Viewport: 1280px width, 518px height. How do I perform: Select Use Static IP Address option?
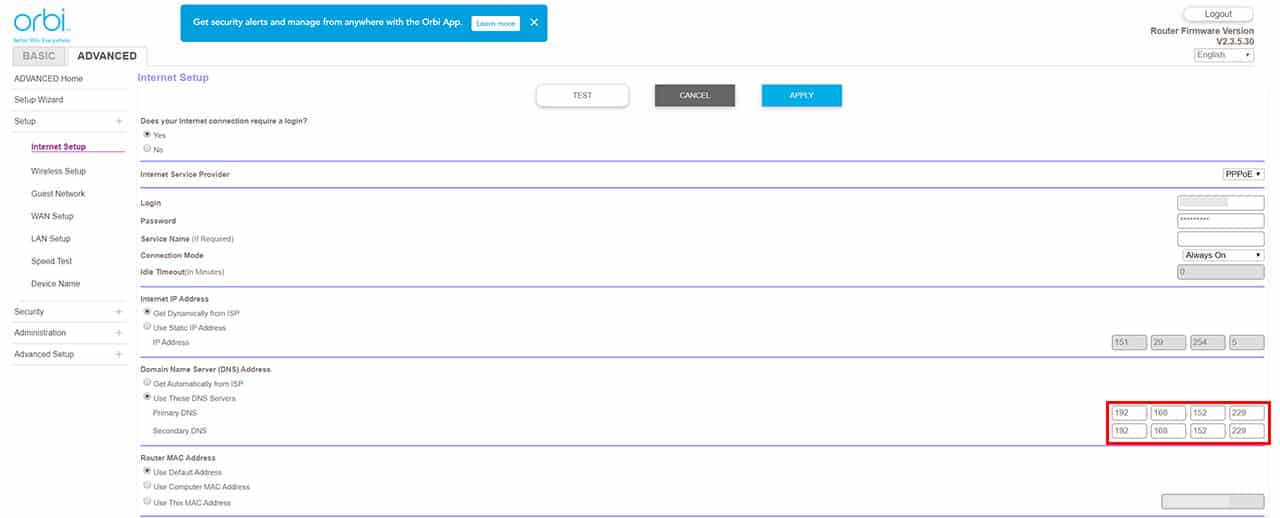point(148,328)
